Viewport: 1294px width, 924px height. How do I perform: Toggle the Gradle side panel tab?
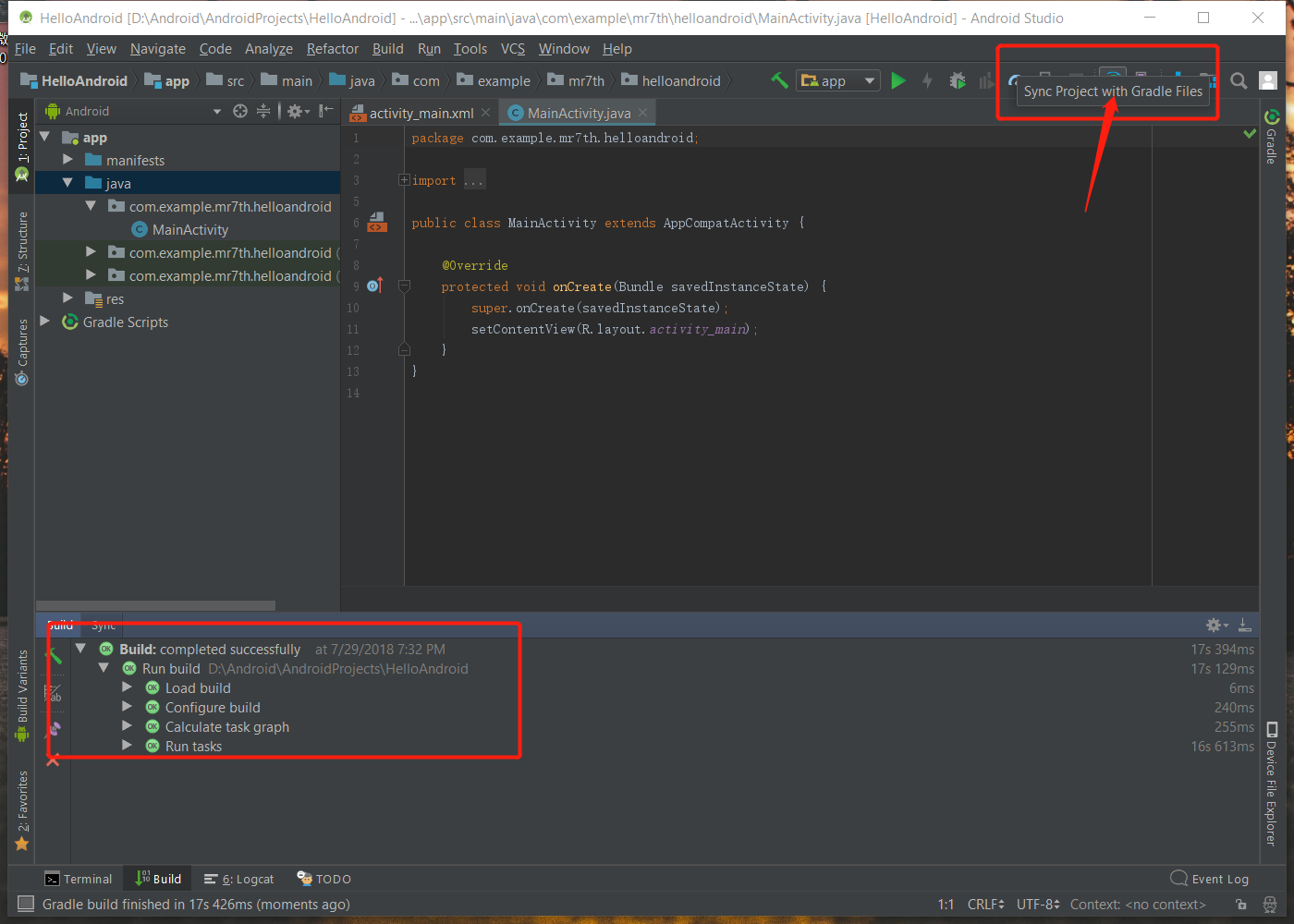(x=1272, y=137)
